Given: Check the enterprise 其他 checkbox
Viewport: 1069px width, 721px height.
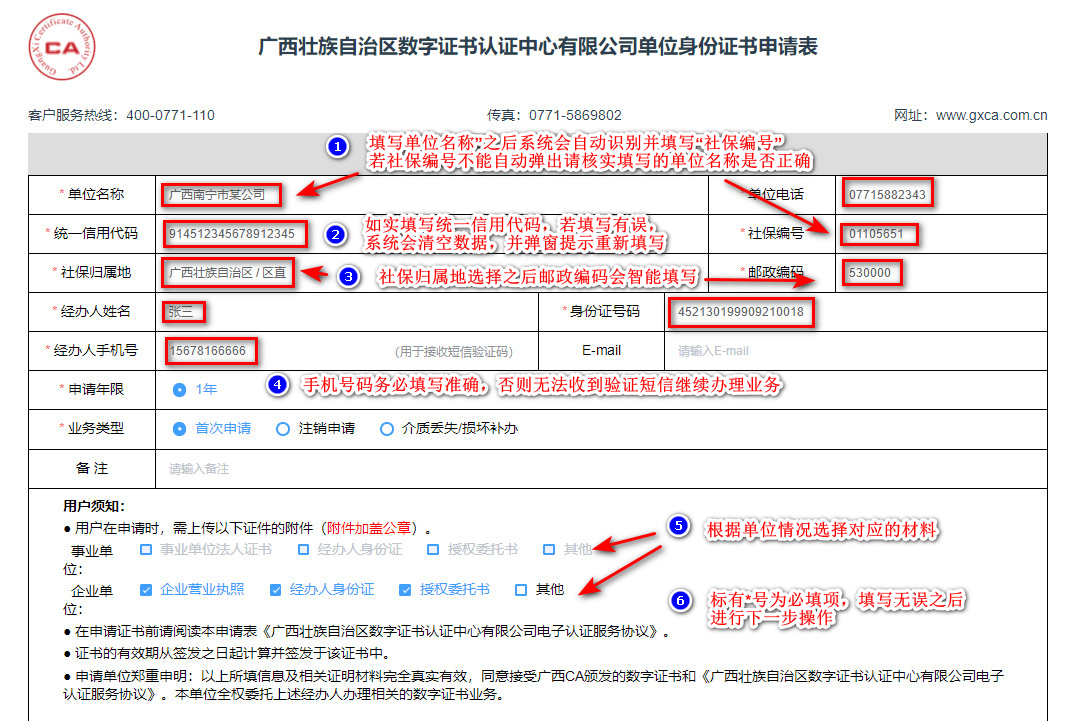Looking at the screenshot, I should pyautogui.click(x=521, y=589).
